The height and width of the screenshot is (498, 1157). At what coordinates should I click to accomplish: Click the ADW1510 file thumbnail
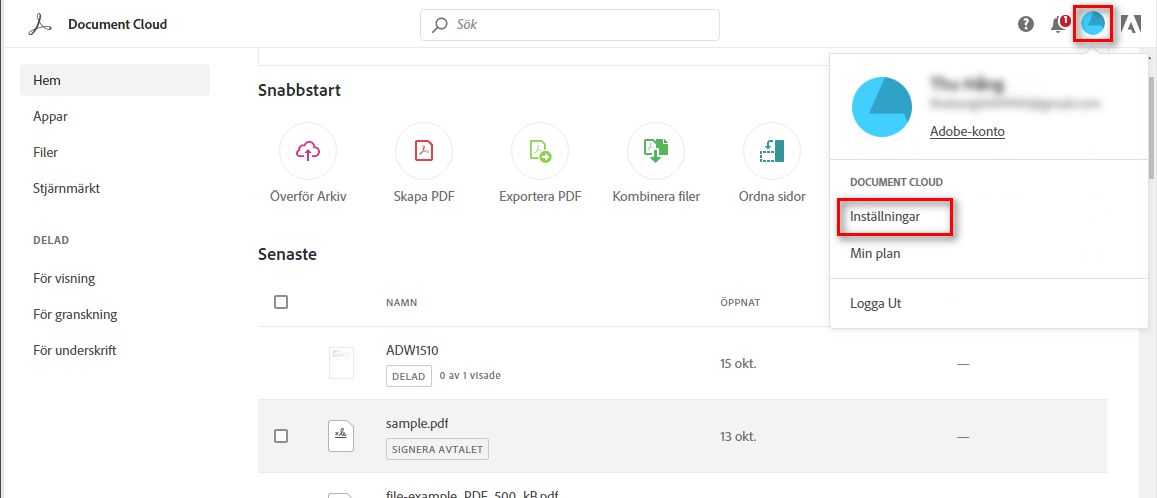[x=341, y=363]
